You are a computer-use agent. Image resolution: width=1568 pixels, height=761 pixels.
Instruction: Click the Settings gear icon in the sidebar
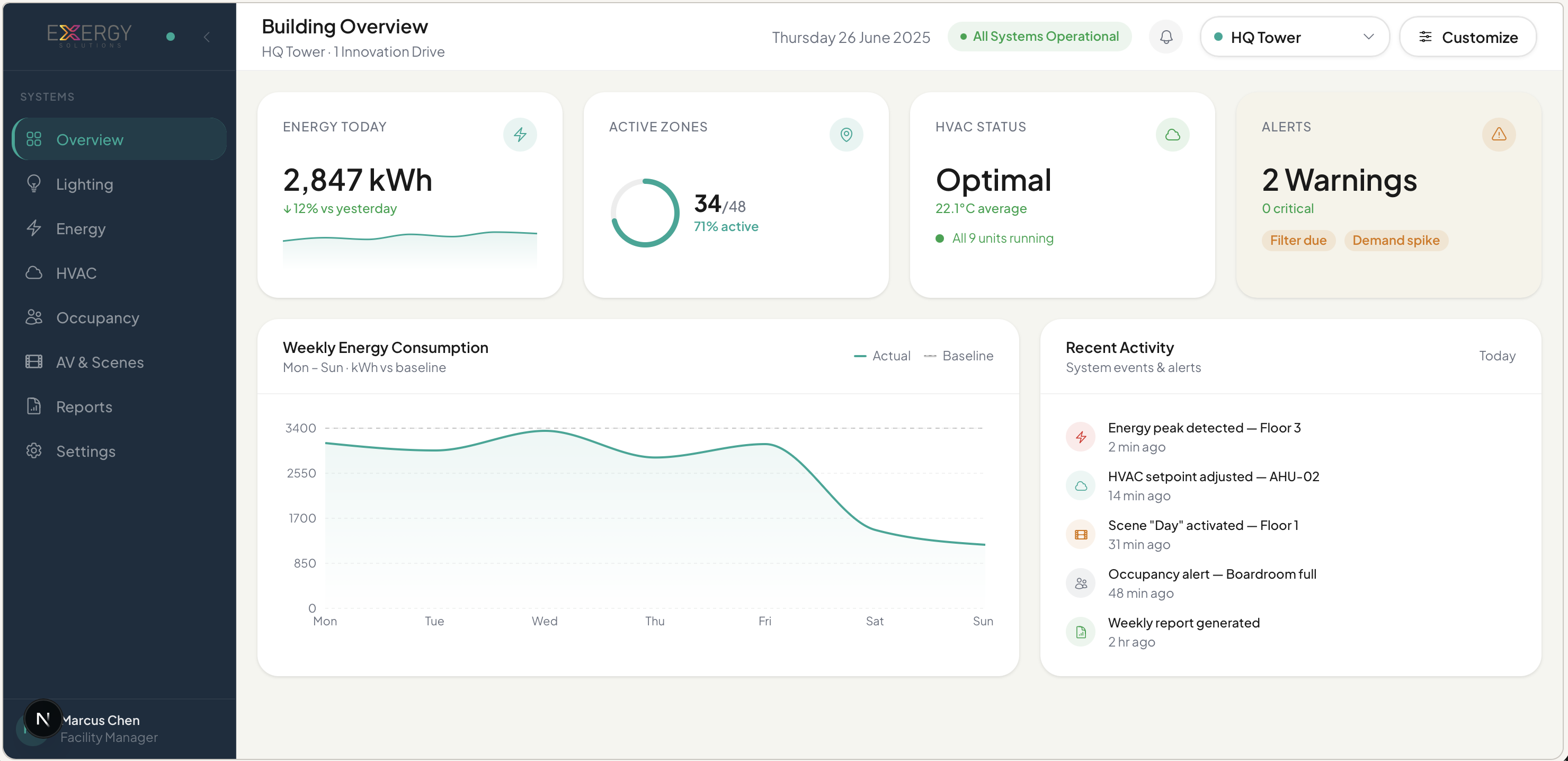34,450
